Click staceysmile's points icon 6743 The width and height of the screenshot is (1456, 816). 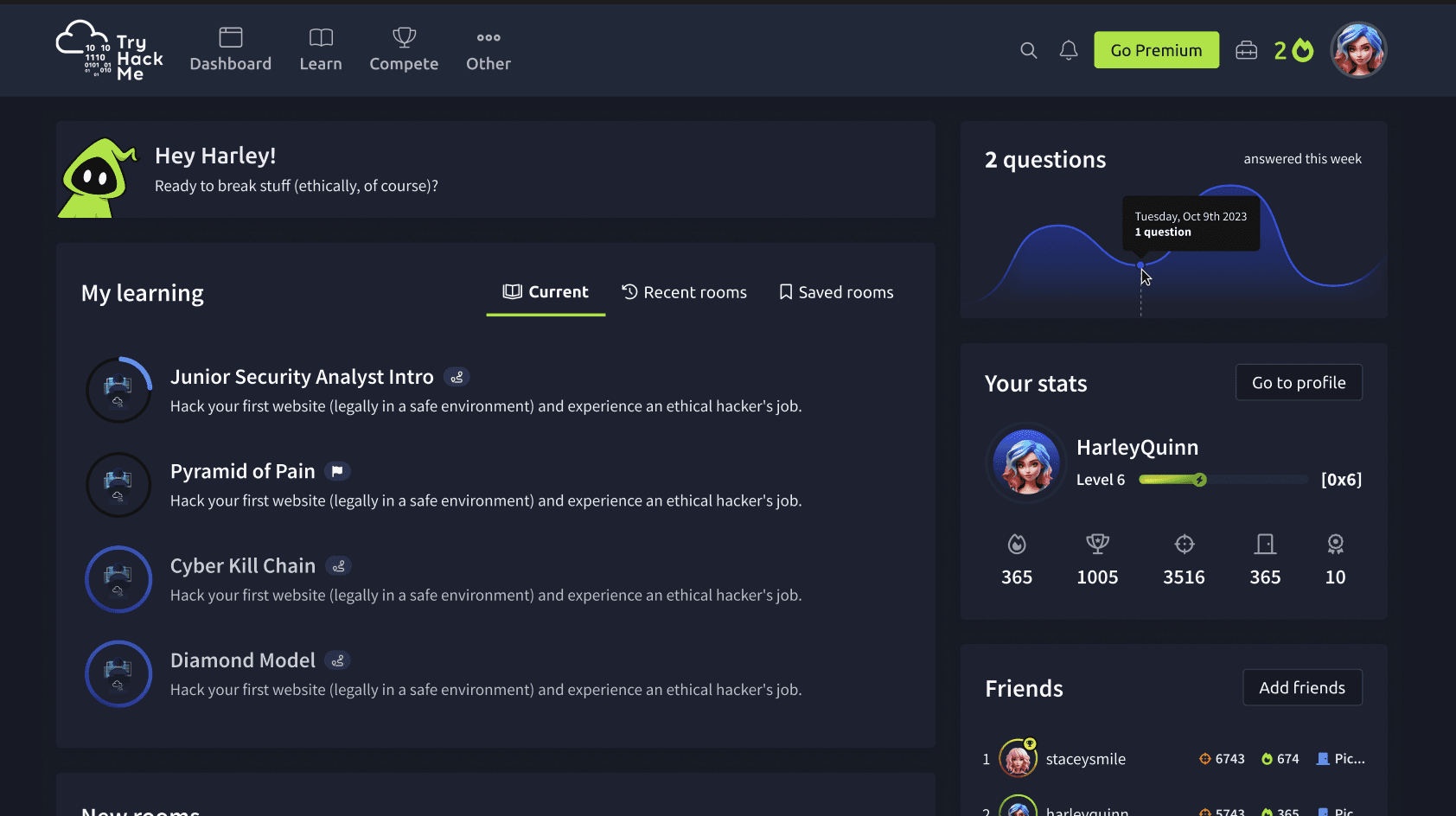[x=1205, y=759]
